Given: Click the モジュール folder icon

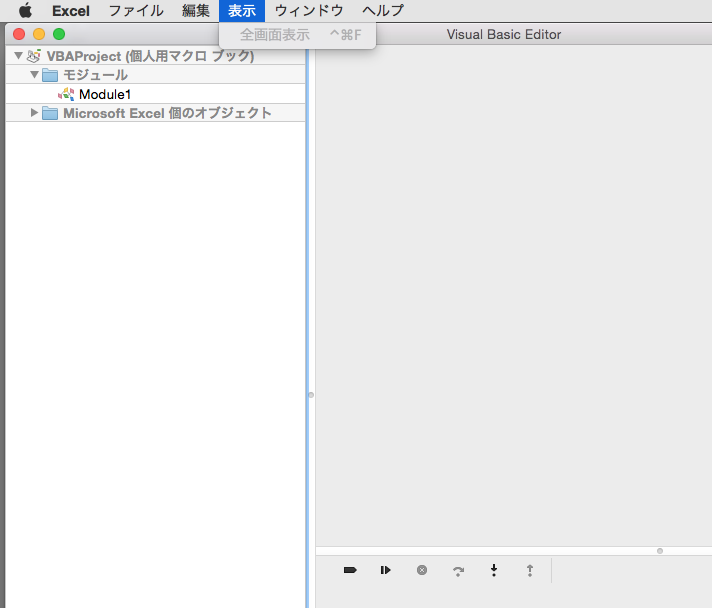Looking at the screenshot, I should (x=50, y=75).
